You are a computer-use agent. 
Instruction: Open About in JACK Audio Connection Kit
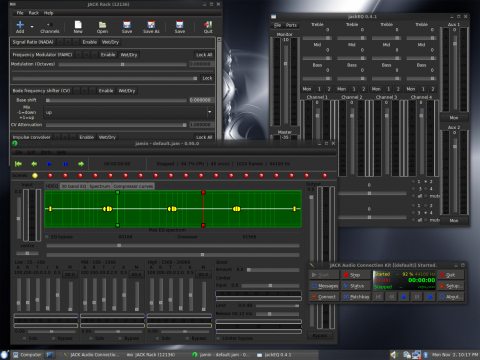pyautogui.click(x=450, y=297)
